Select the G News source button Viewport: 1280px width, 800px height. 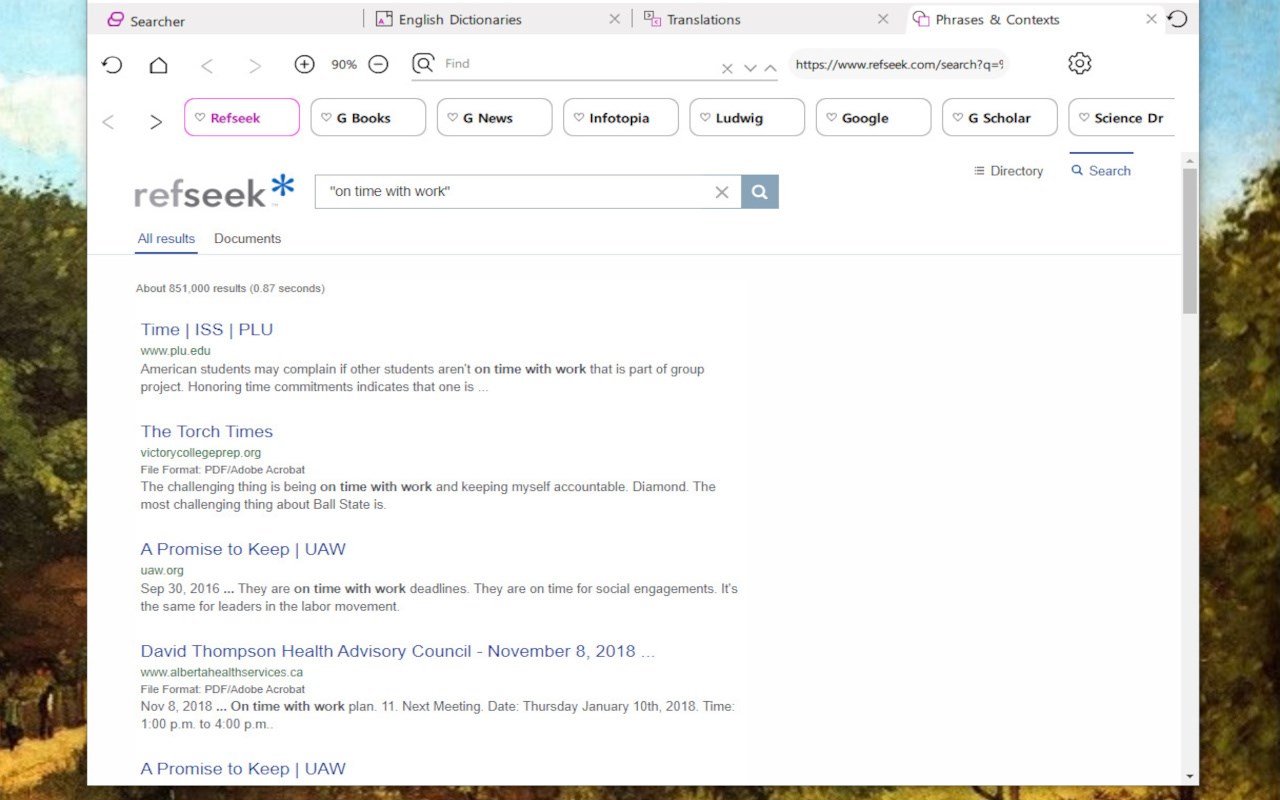[x=494, y=117]
